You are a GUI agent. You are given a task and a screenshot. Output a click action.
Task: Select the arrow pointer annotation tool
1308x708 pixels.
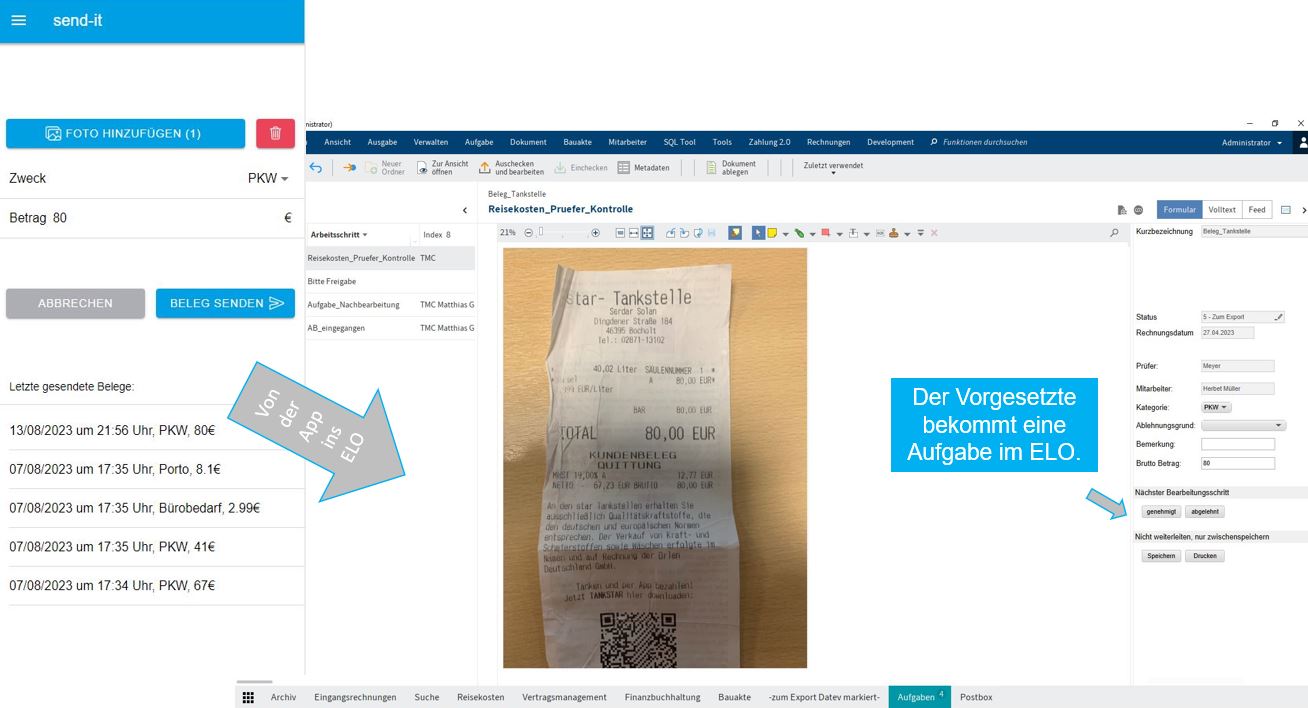click(x=758, y=233)
